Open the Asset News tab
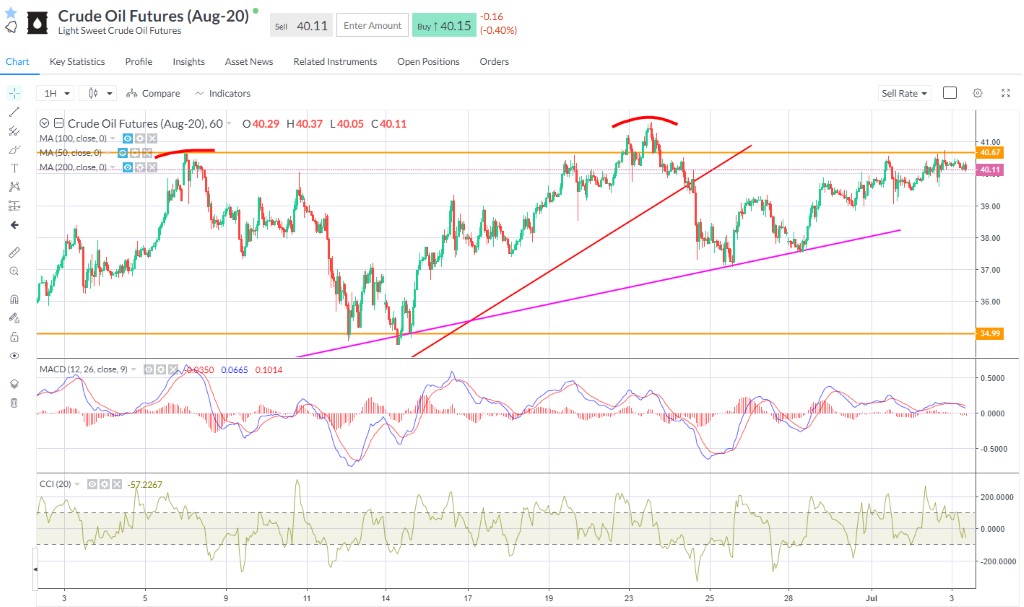Screen dimensions: 1024x607 point(248,62)
